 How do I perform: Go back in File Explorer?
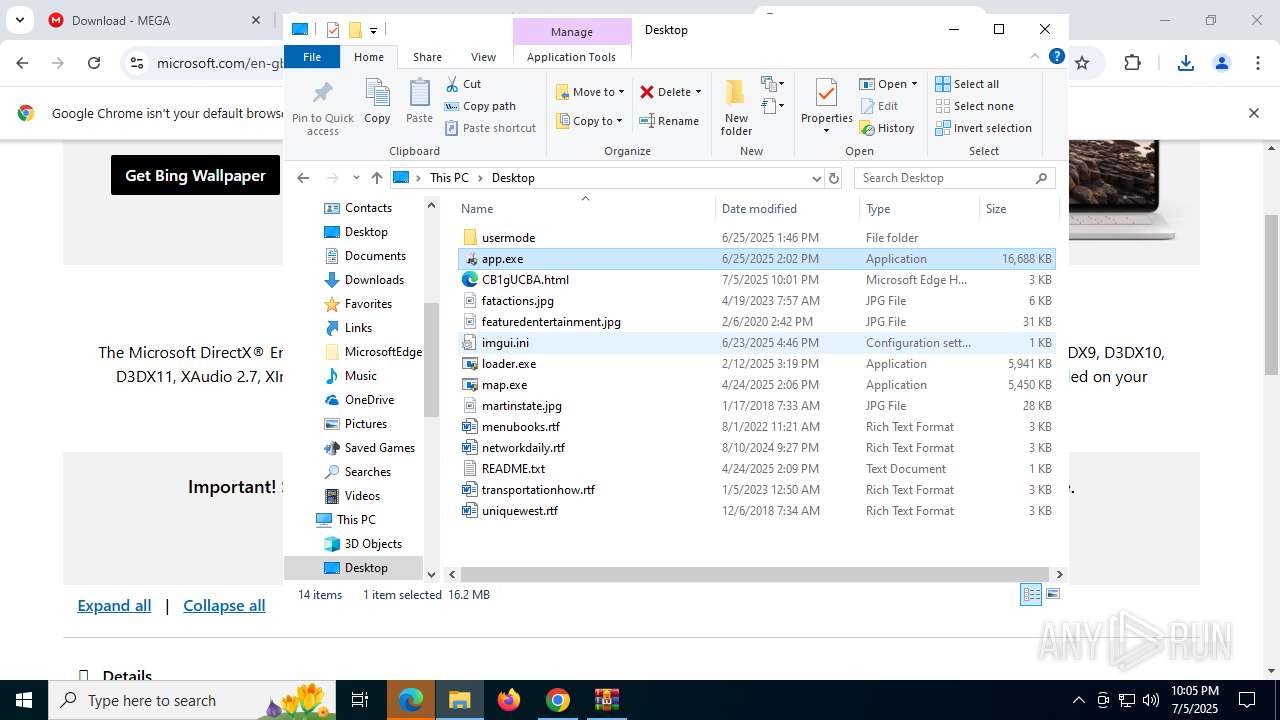pos(304,178)
